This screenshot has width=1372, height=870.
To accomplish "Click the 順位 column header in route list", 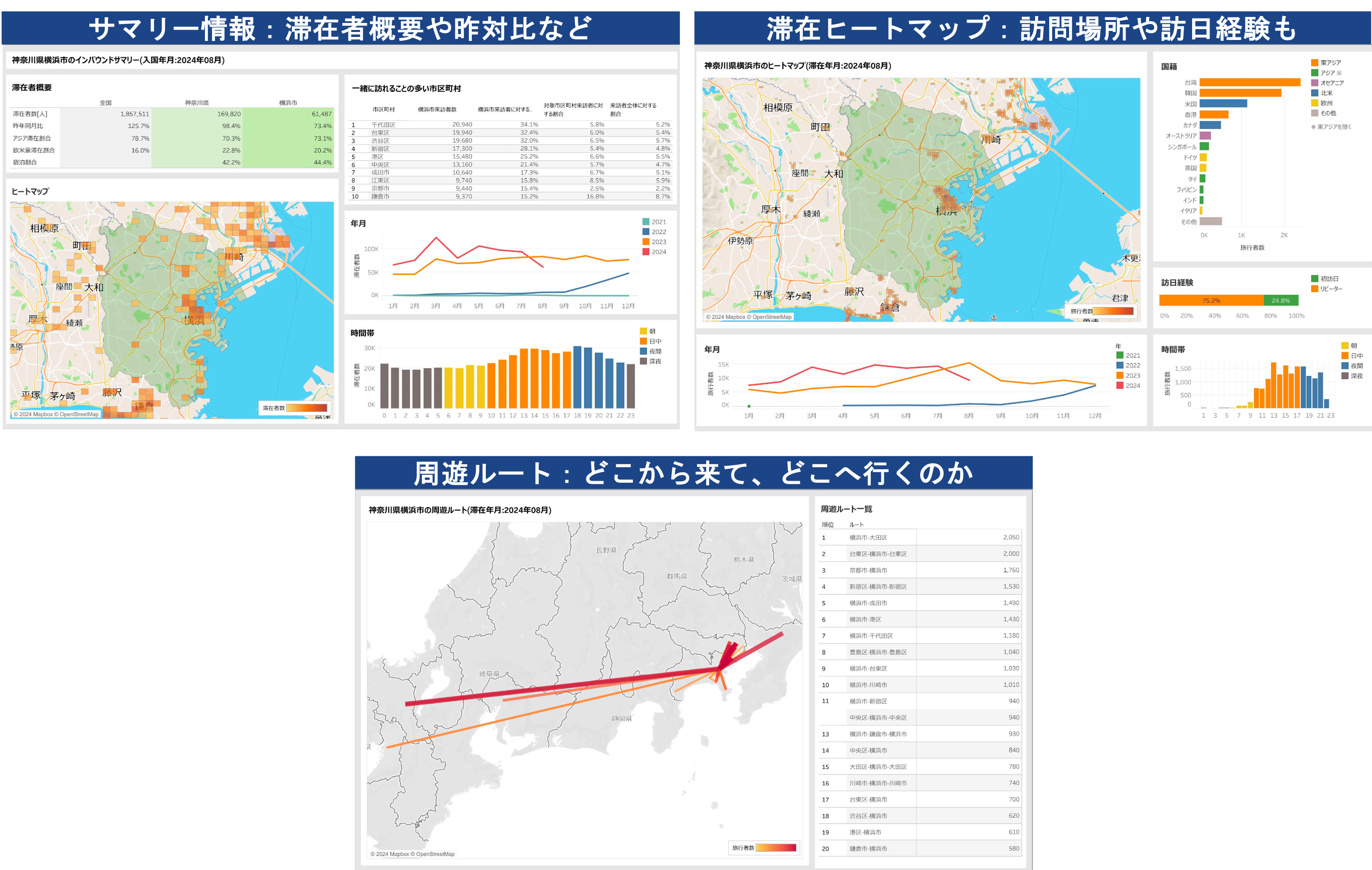I will pyautogui.click(x=827, y=525).
